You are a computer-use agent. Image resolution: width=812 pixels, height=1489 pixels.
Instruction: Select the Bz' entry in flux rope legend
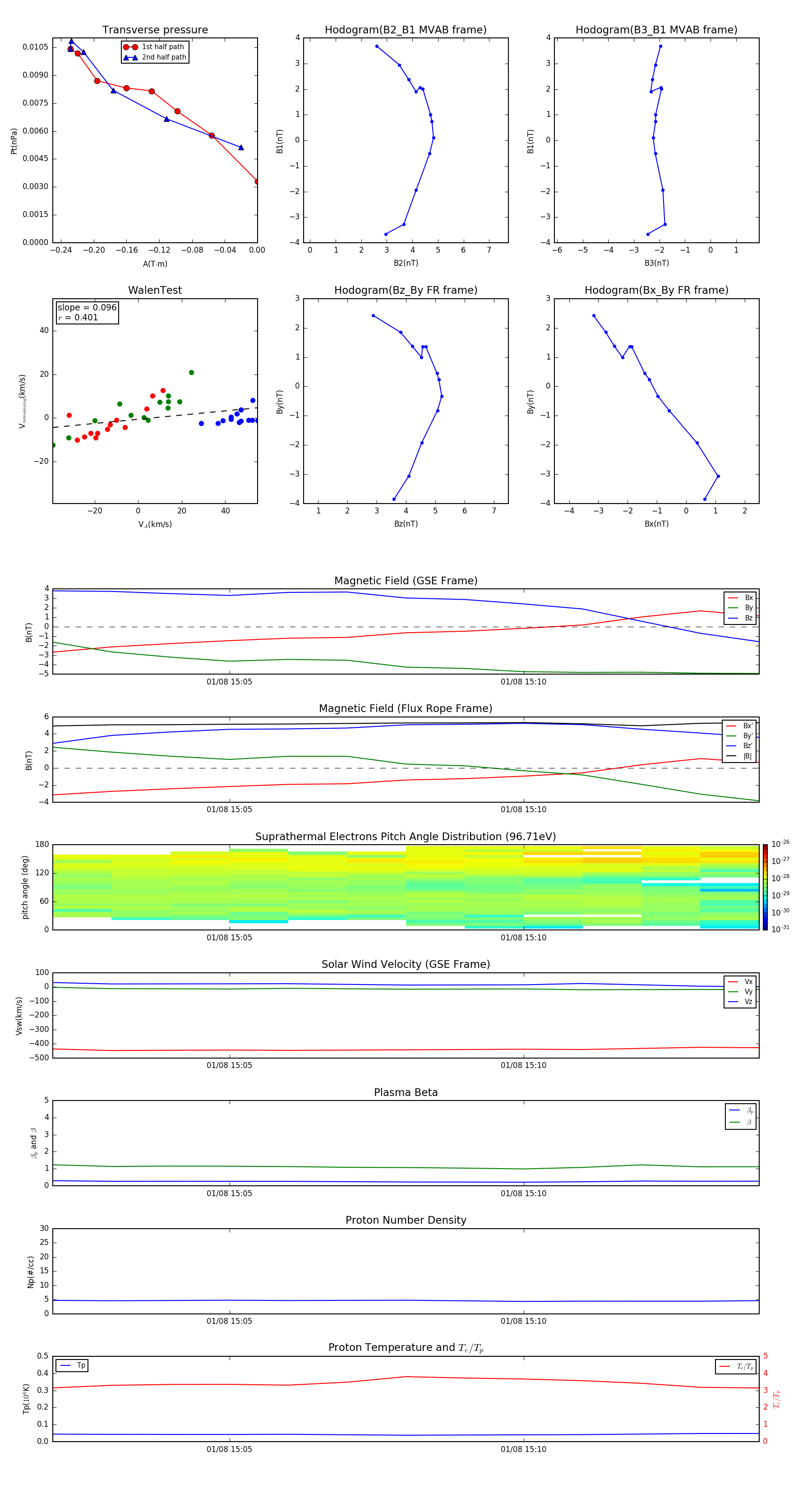[740, 746]
